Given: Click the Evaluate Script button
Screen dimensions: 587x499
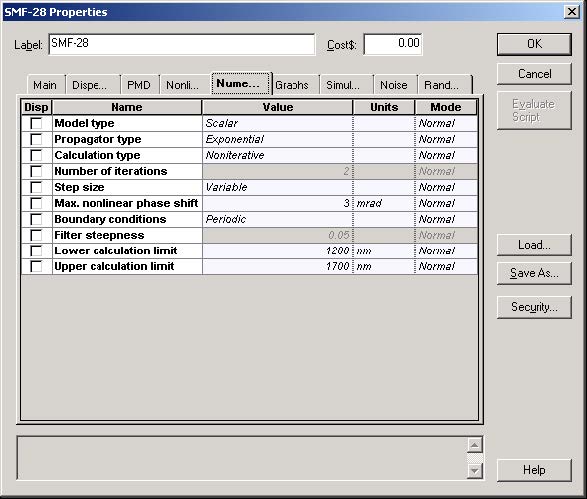Looking at the screenshot, I should (x=534, y=110).
